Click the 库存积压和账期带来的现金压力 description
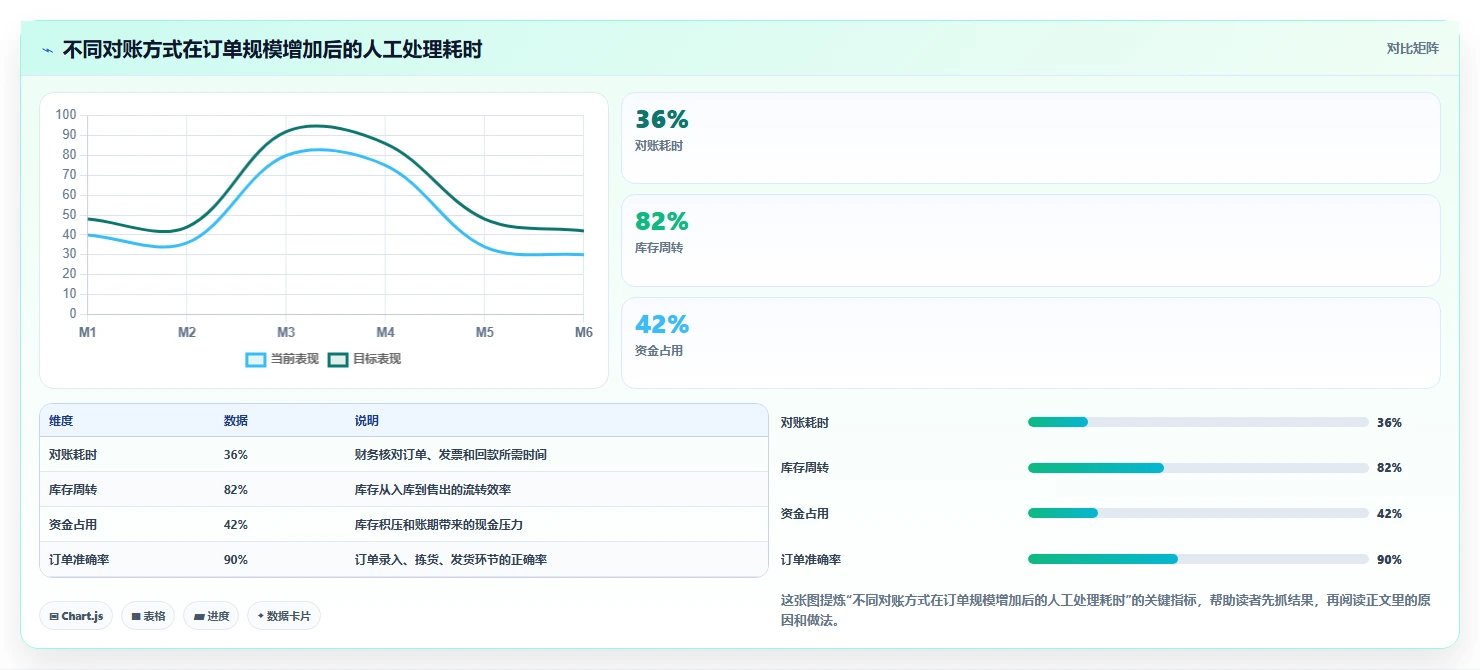The image size is (1480, 670). 439,524
